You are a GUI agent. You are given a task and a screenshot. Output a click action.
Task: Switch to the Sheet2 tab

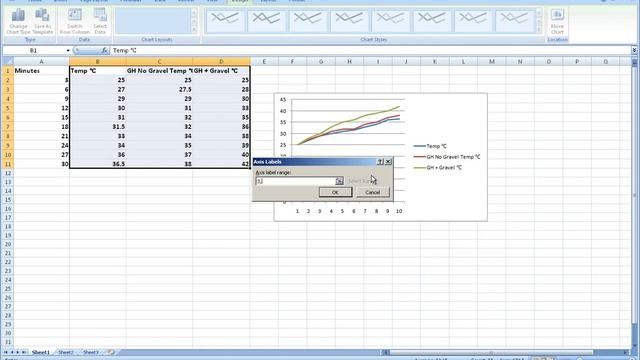(x=66, y=352)
